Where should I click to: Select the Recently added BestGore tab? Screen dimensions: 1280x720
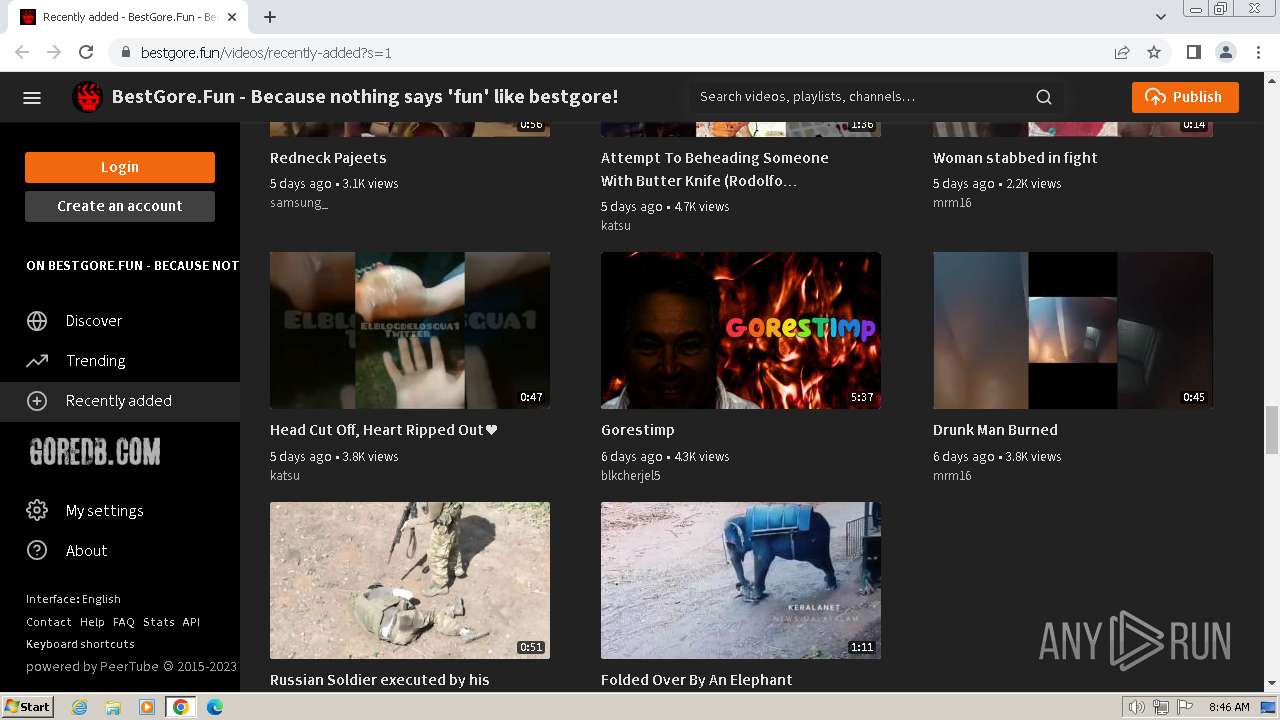tap(128, 17)
